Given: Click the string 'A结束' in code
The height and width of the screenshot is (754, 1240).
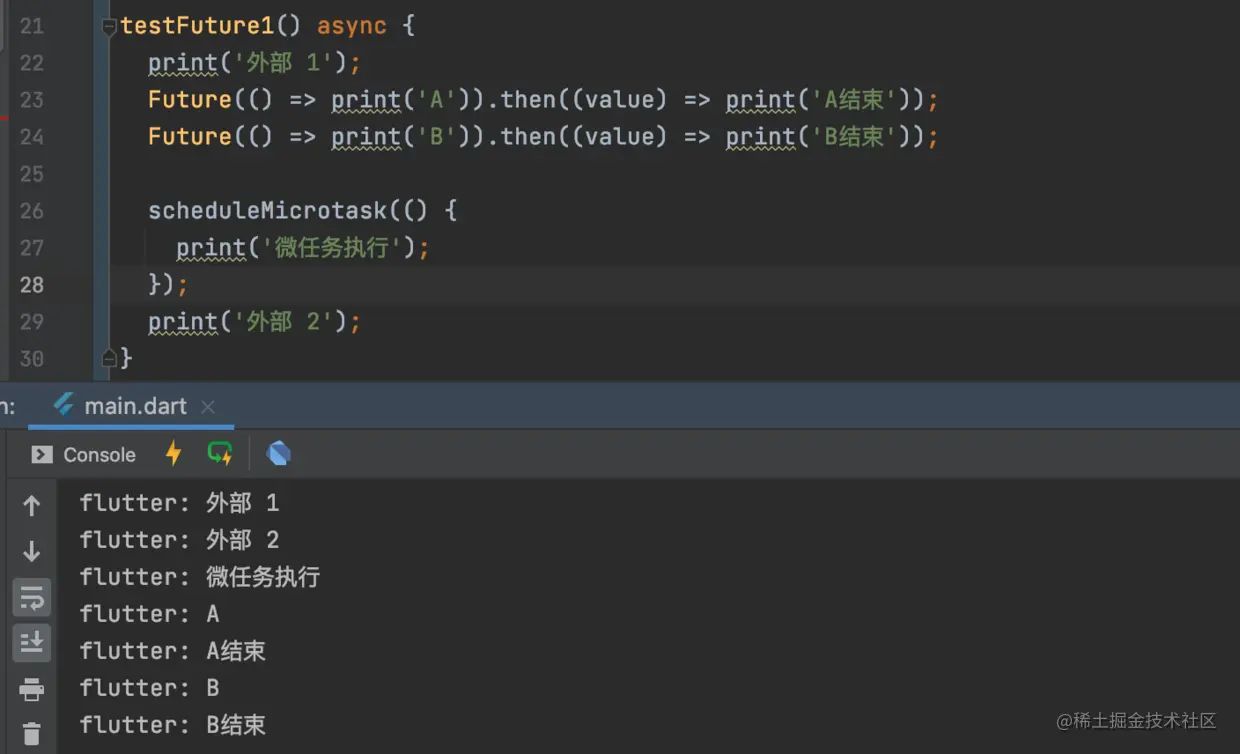Looking at the screenshot, I should [x=854, y=99].
